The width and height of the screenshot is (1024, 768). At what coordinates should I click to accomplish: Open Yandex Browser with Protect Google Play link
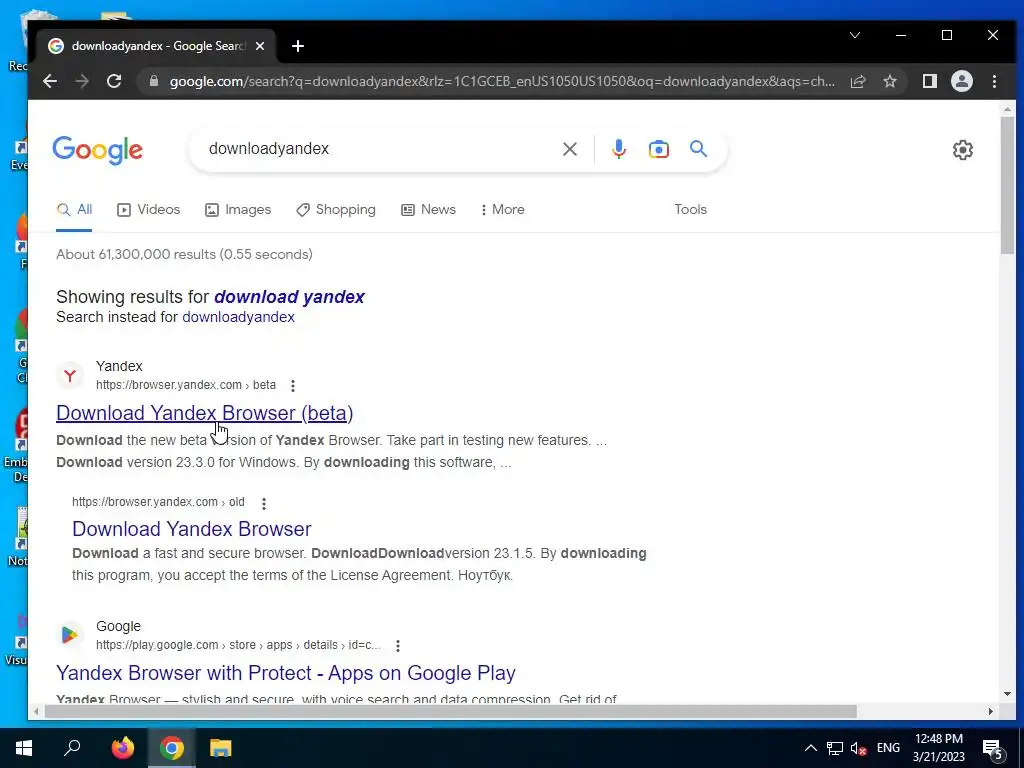pyautogui.click(x=285, y=673)
